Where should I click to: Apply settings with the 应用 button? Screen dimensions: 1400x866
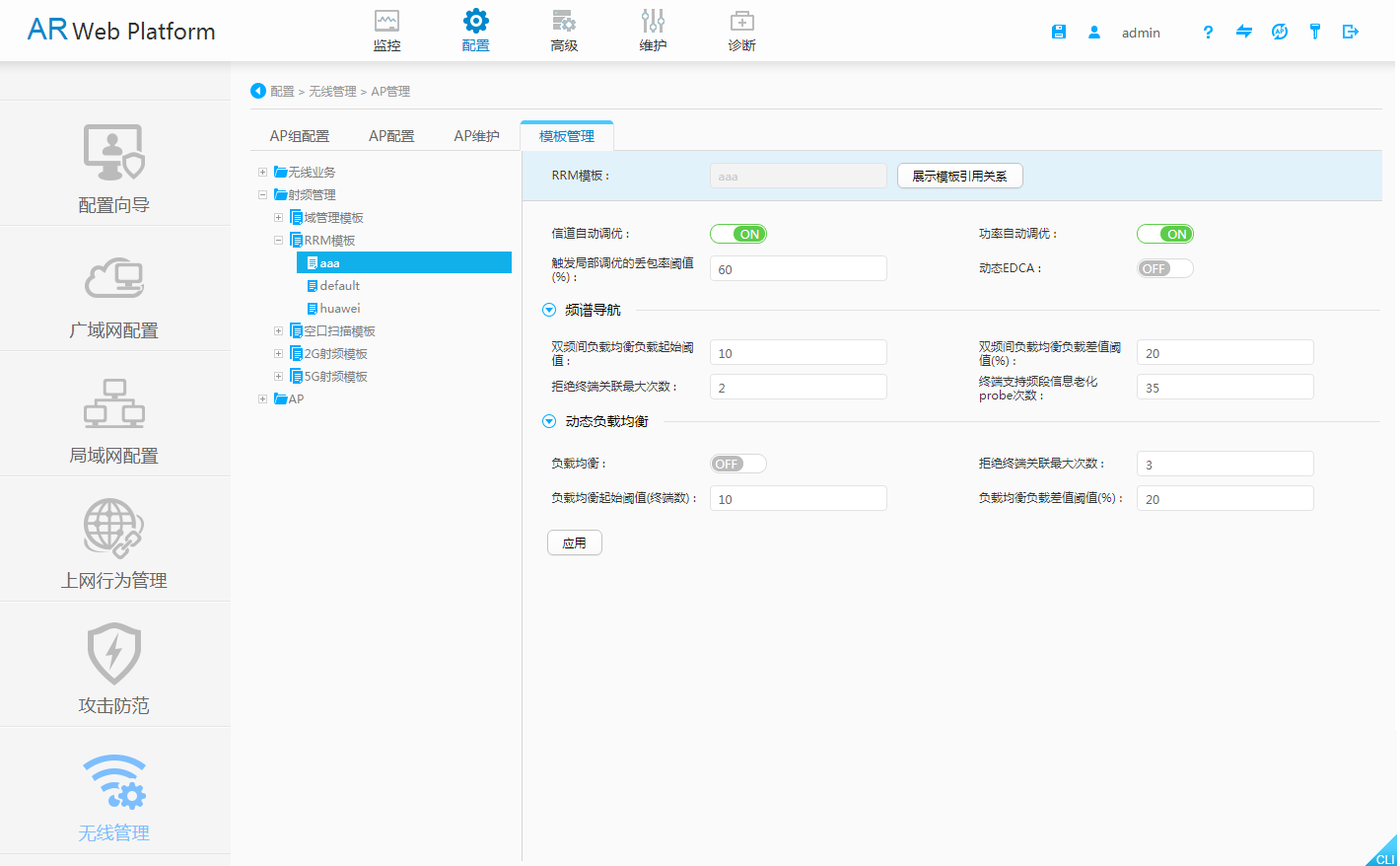click(x=574, y=541)
